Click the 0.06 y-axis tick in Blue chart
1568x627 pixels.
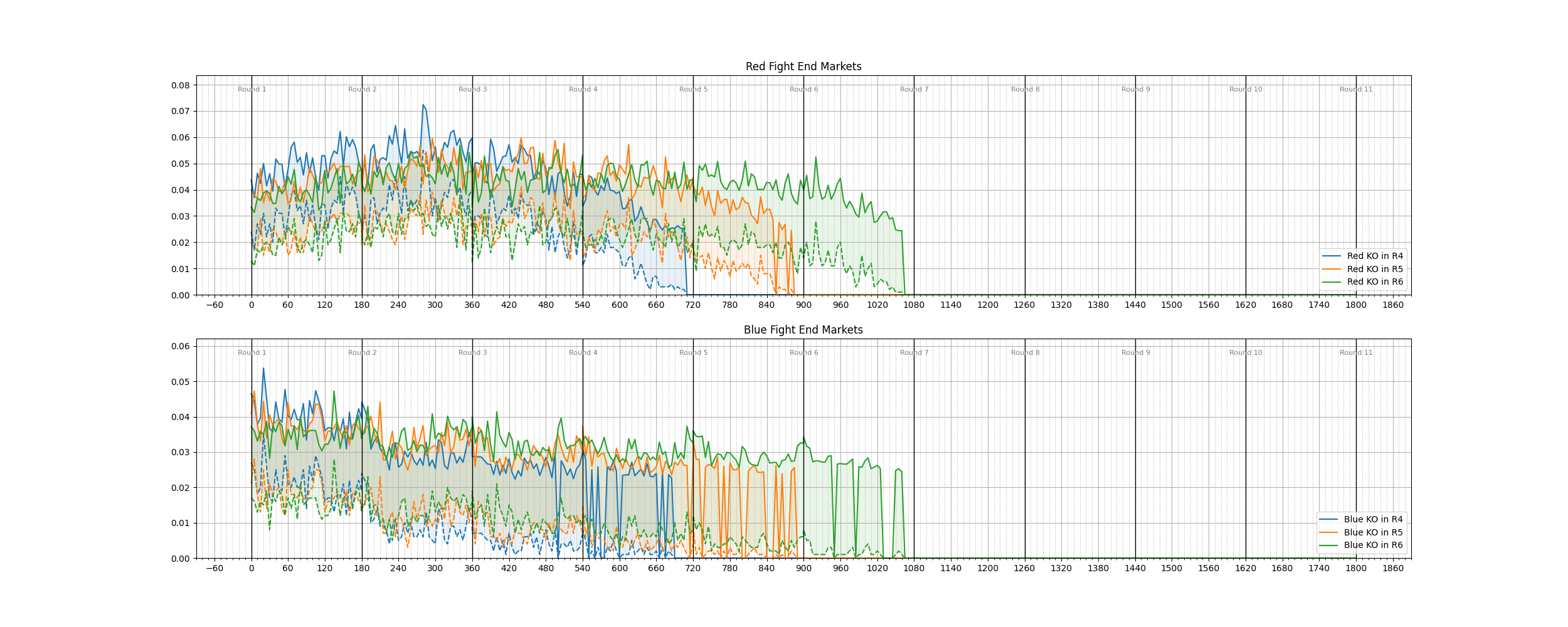pos(181,346)
